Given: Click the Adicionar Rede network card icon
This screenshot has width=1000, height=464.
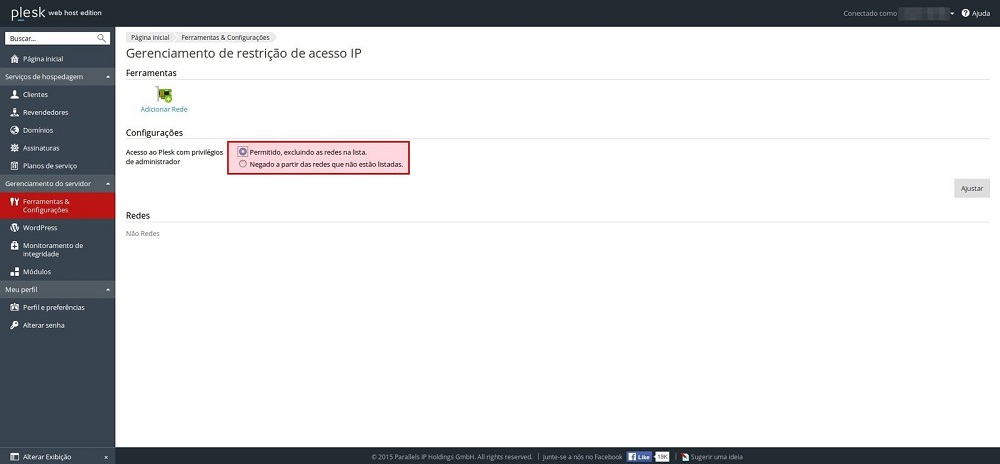Looking at the screenshot, I should pyautogui.click(x=164, y=95).
